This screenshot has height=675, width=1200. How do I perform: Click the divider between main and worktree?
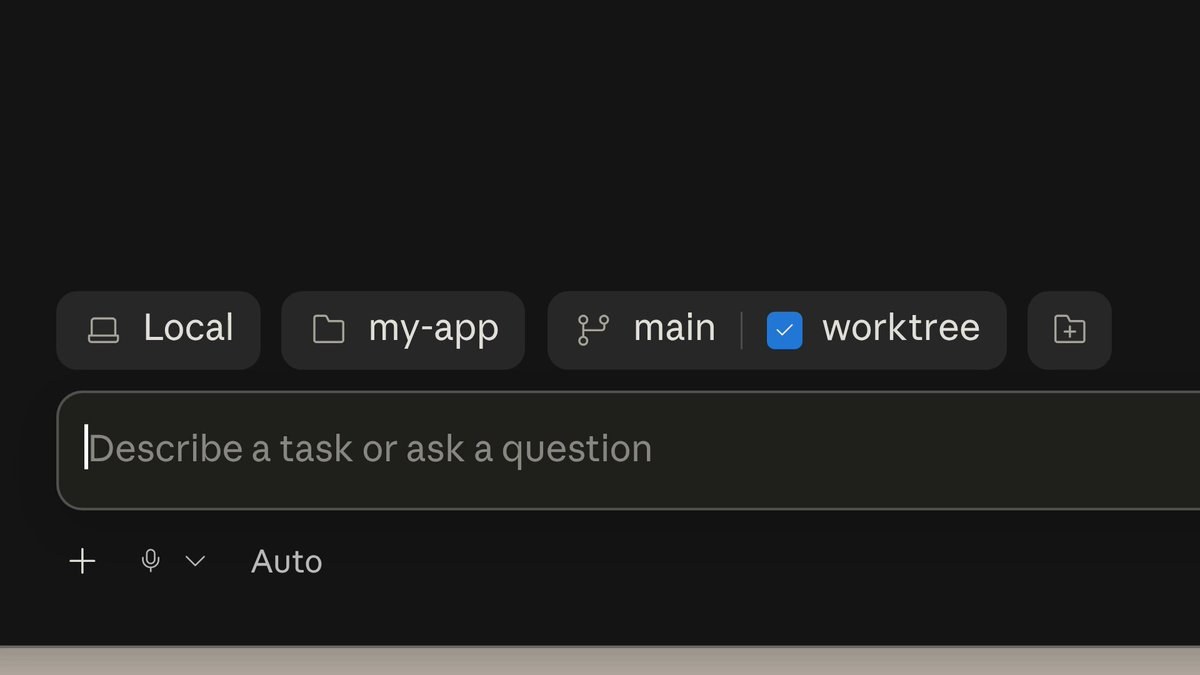(x=741, y=330)
